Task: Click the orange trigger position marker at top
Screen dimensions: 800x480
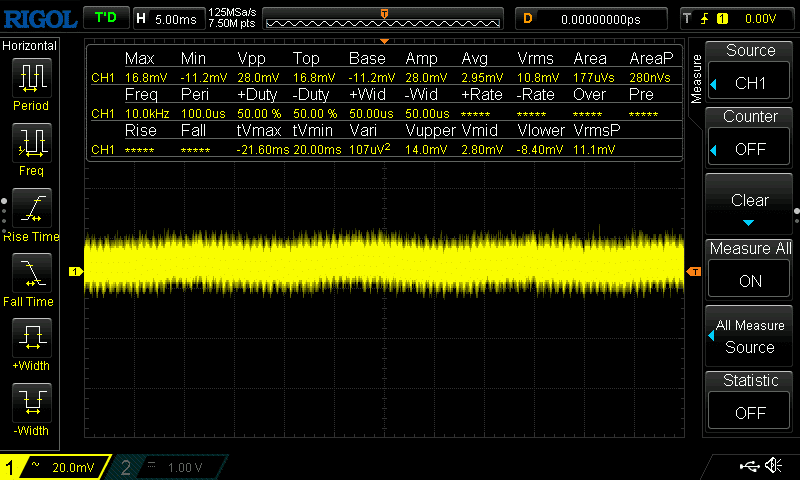Action: coord(384,12)
